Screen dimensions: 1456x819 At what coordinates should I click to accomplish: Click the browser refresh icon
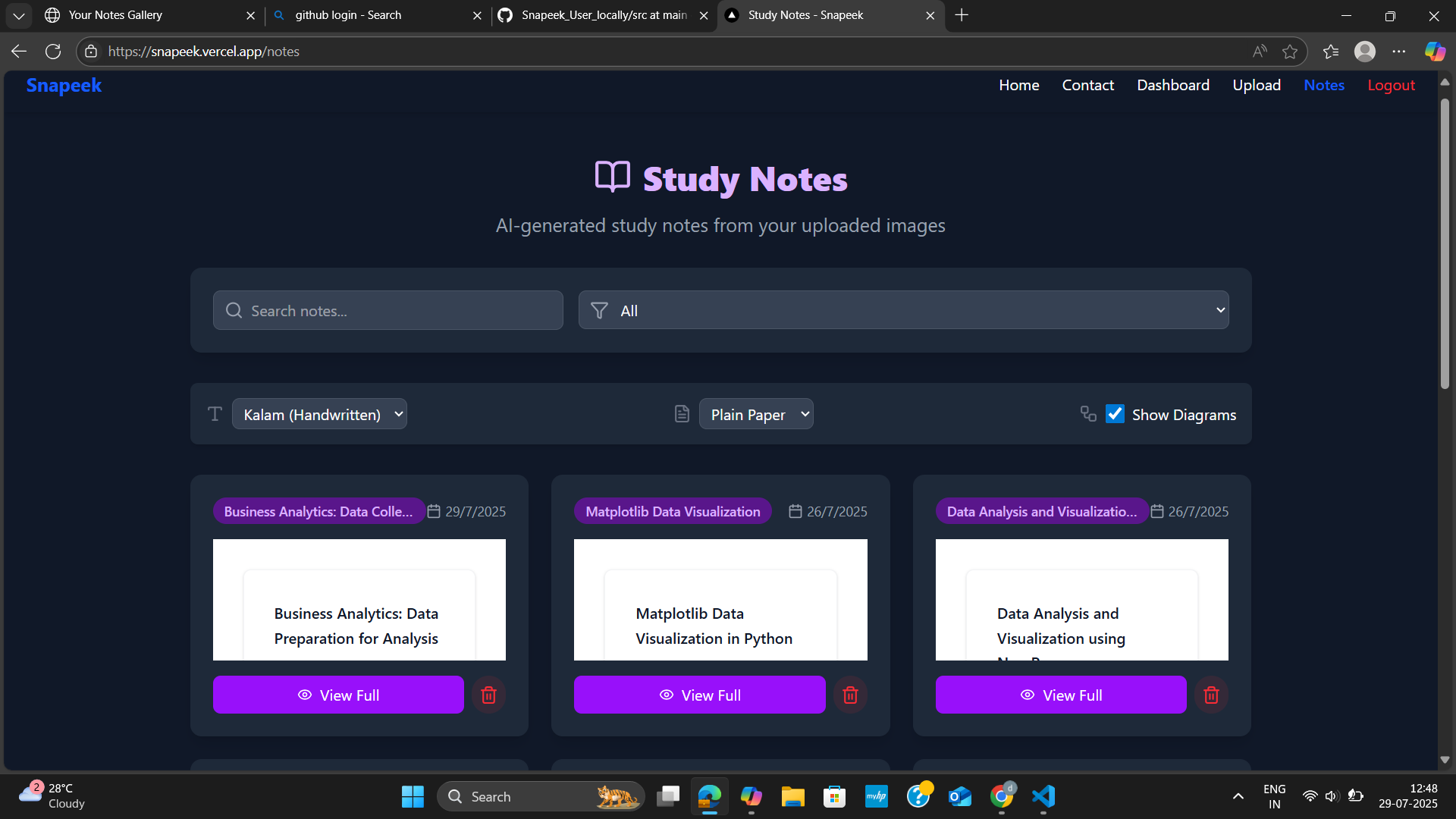point(53,52)
